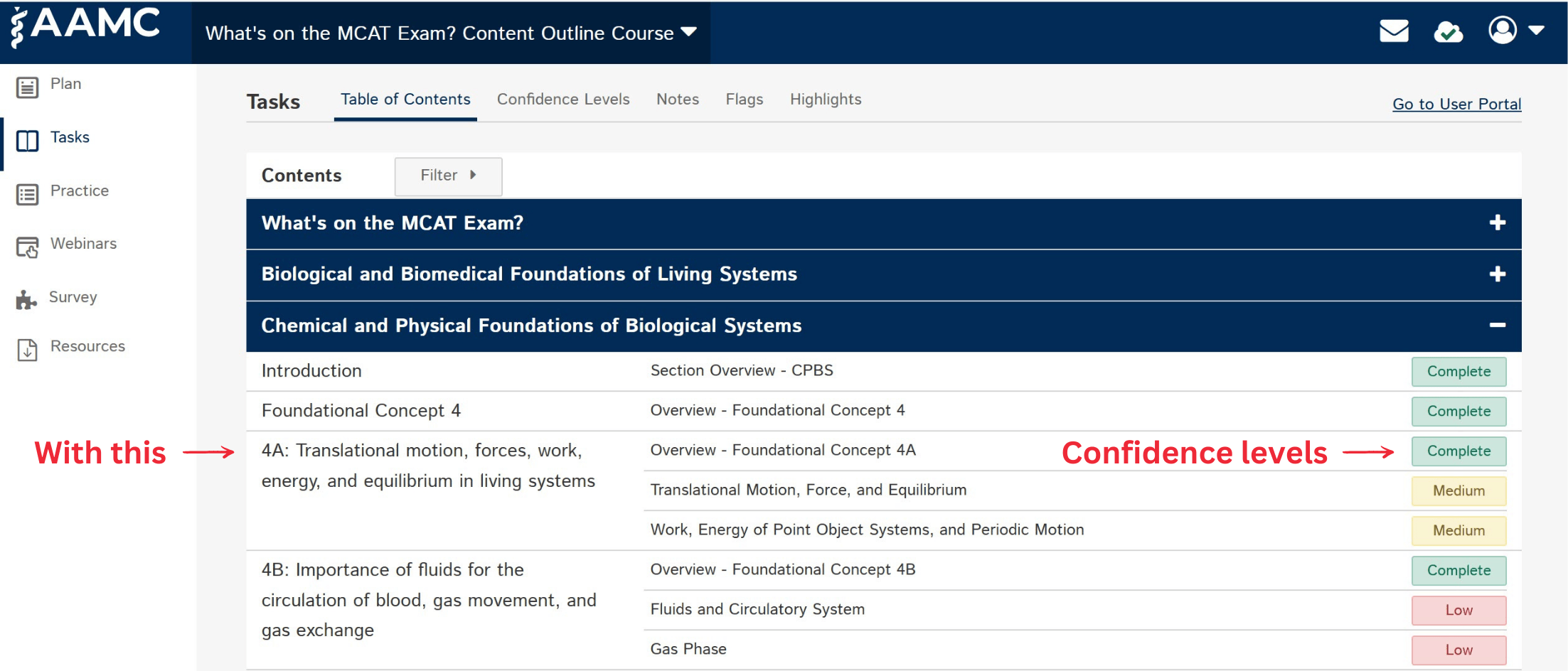The image size is (1568, 671).
Task: Open the Notes tab
Action: pos(677,100)
